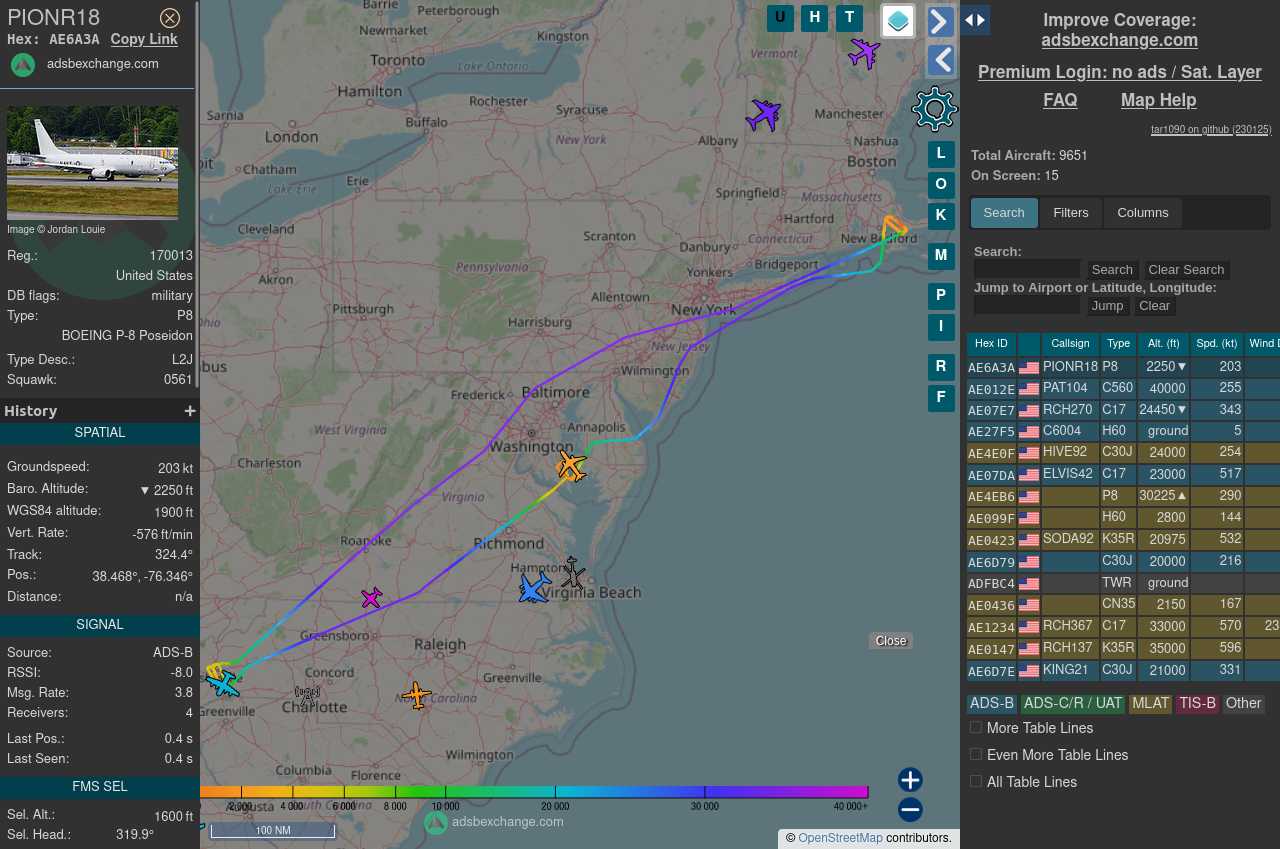The width and height of the screenshot is (1280, 849).
Task: Close the PIONR18 aircraft info panel
Action: [170, 18]
